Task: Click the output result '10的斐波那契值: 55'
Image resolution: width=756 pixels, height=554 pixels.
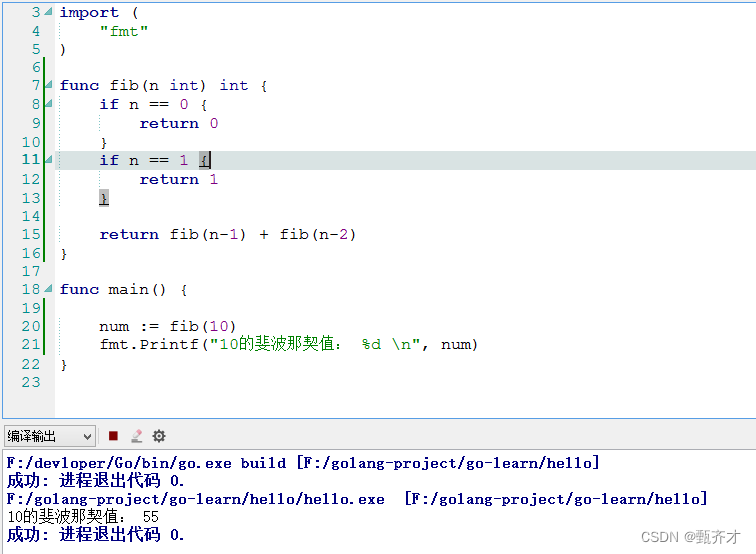Action: coord(83,517)
